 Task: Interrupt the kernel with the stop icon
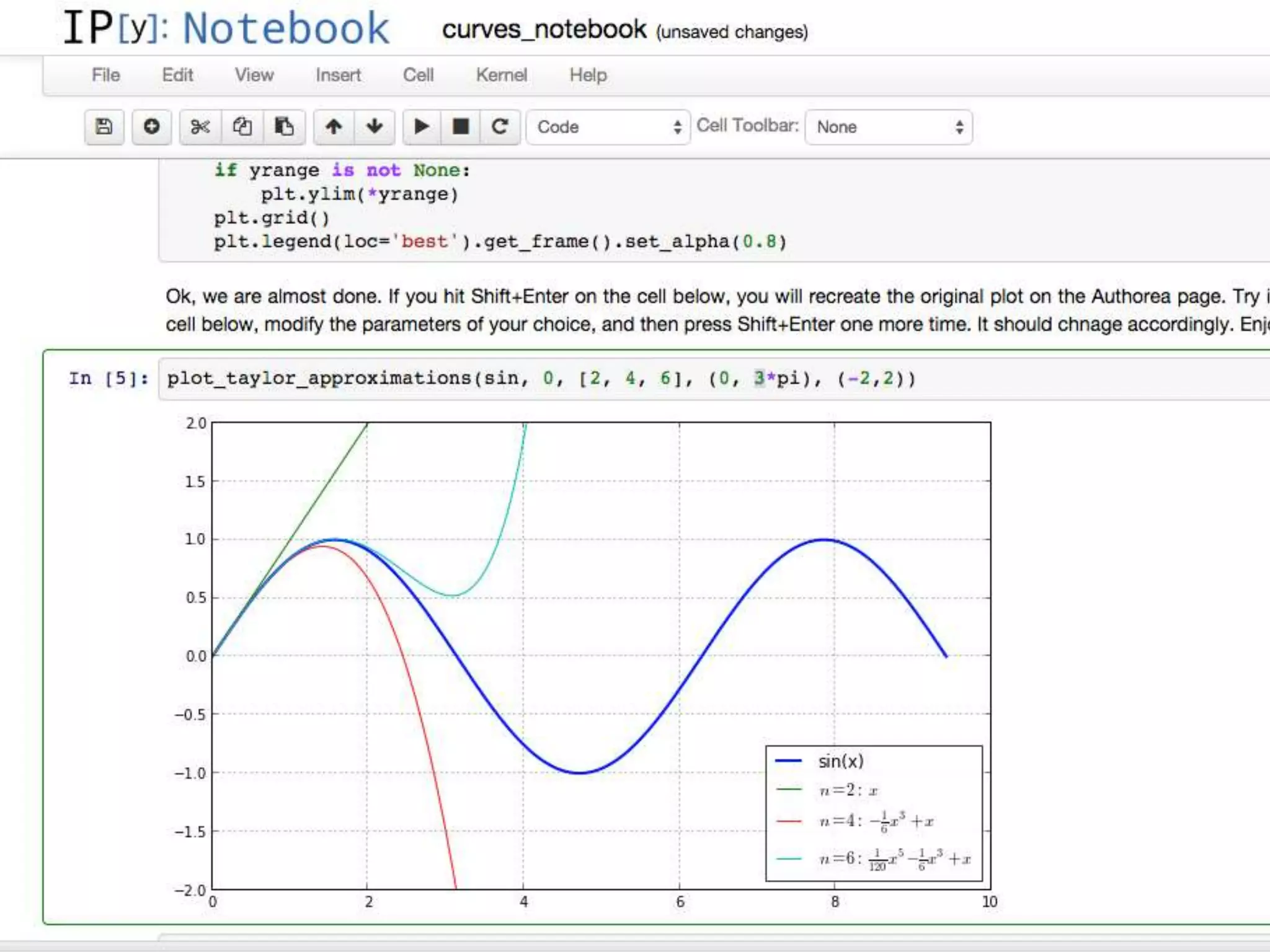(x=461, y=127)
